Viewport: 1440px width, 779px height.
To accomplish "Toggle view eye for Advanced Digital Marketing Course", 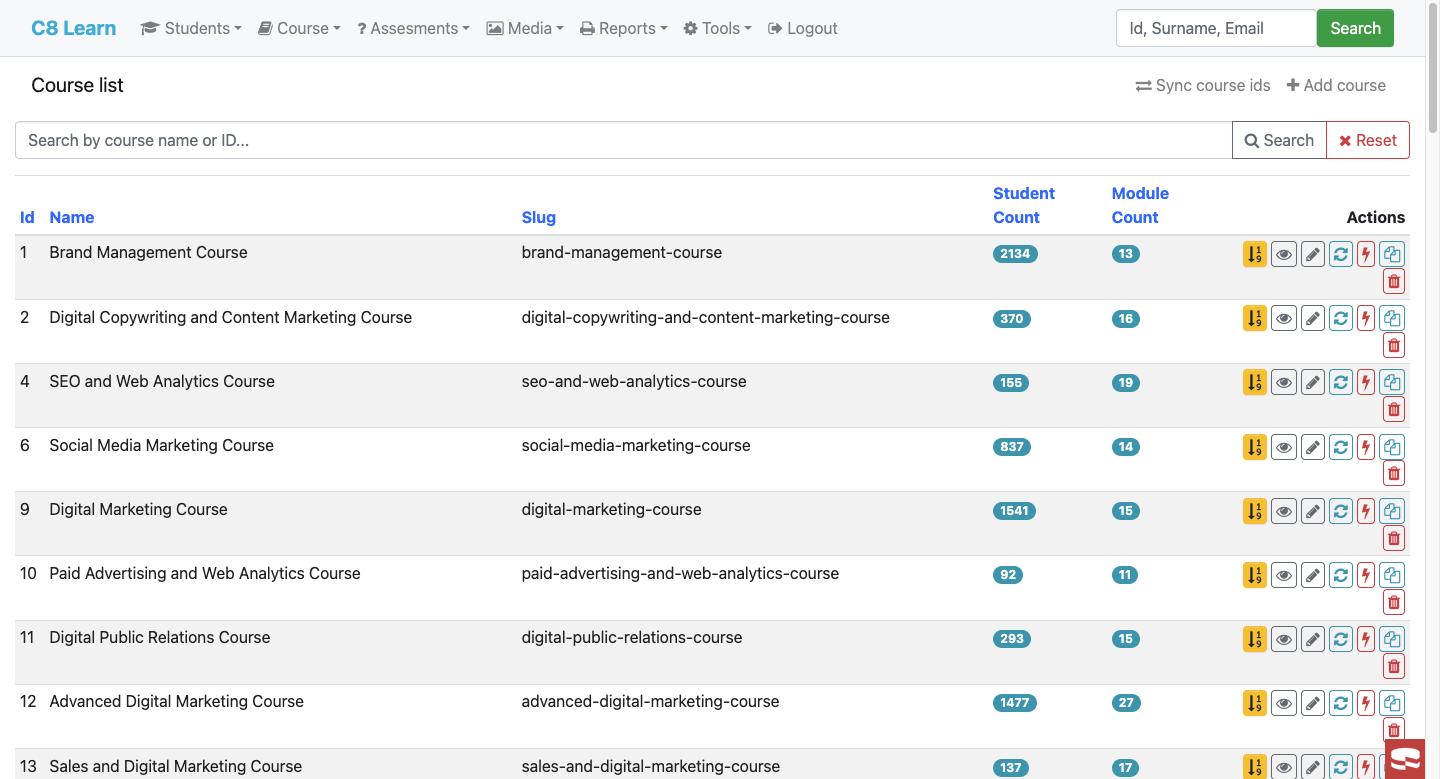I will (x=1283, y=703).
